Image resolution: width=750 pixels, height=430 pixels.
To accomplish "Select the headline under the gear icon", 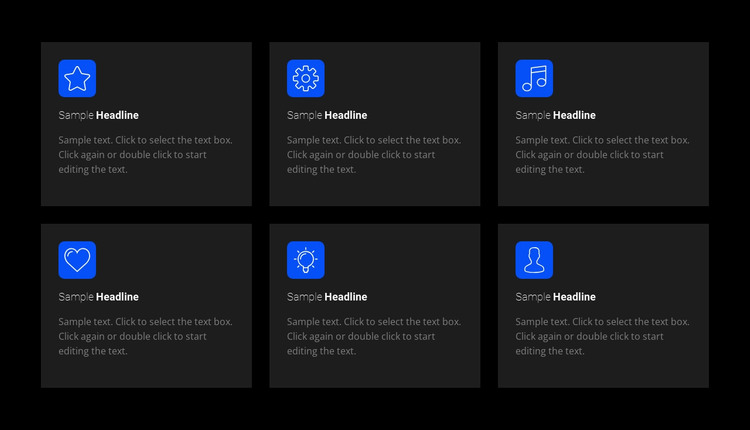I will point(327,115).
